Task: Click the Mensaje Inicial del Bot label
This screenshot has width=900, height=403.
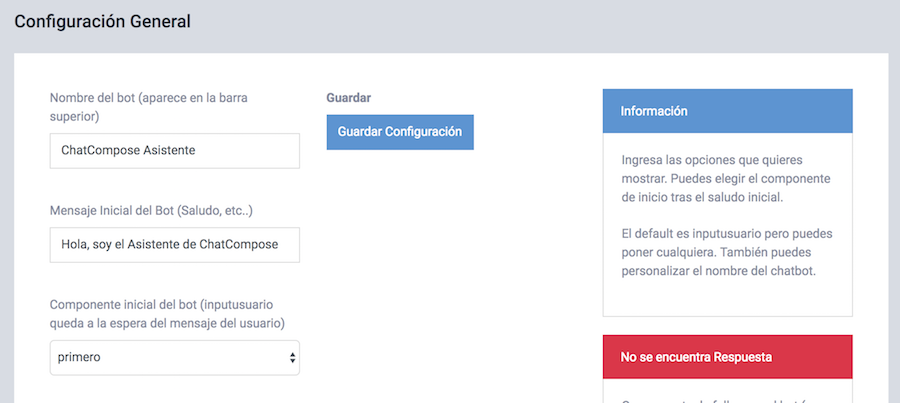Action: [x=152, y=211]
